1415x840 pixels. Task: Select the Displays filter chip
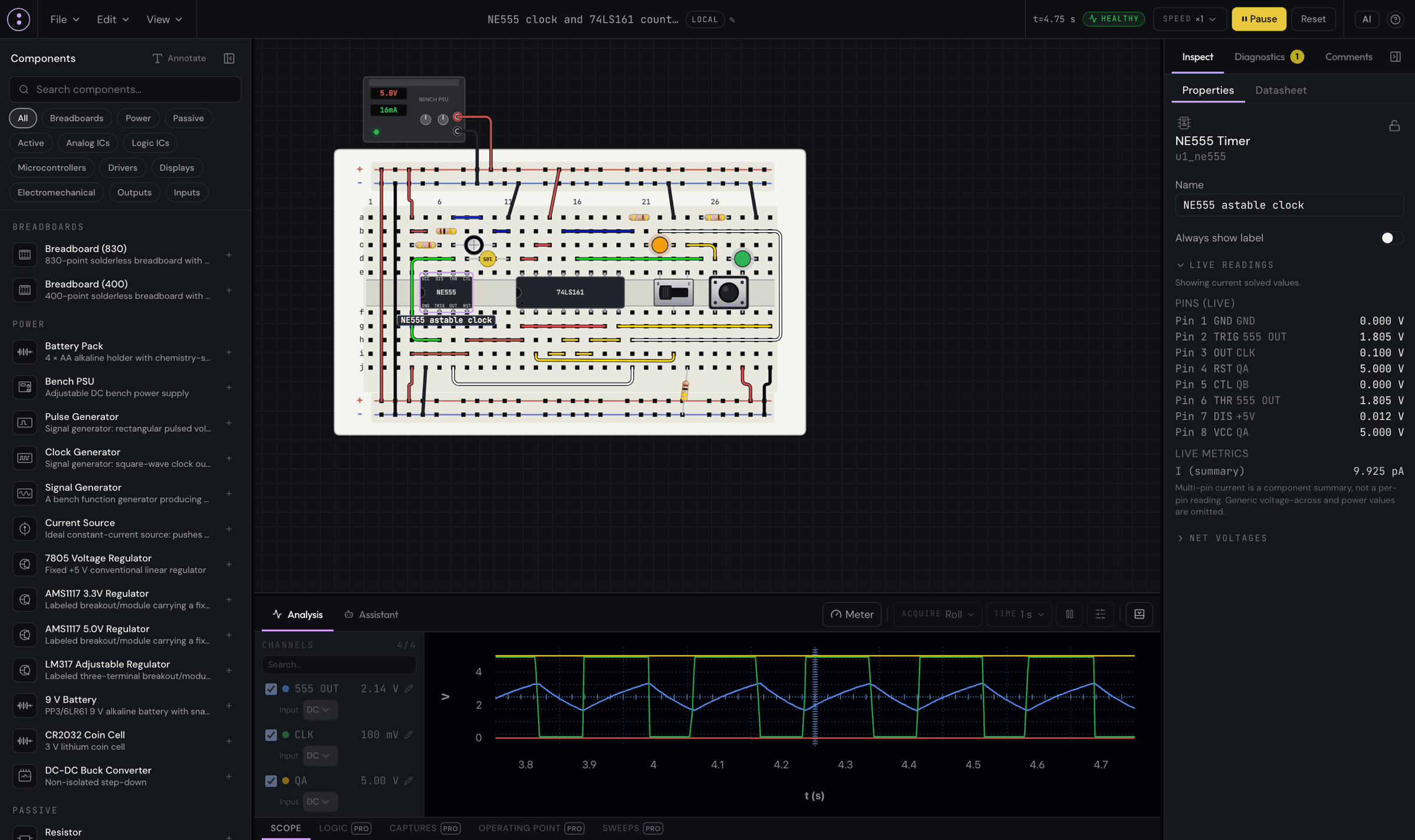177,167
